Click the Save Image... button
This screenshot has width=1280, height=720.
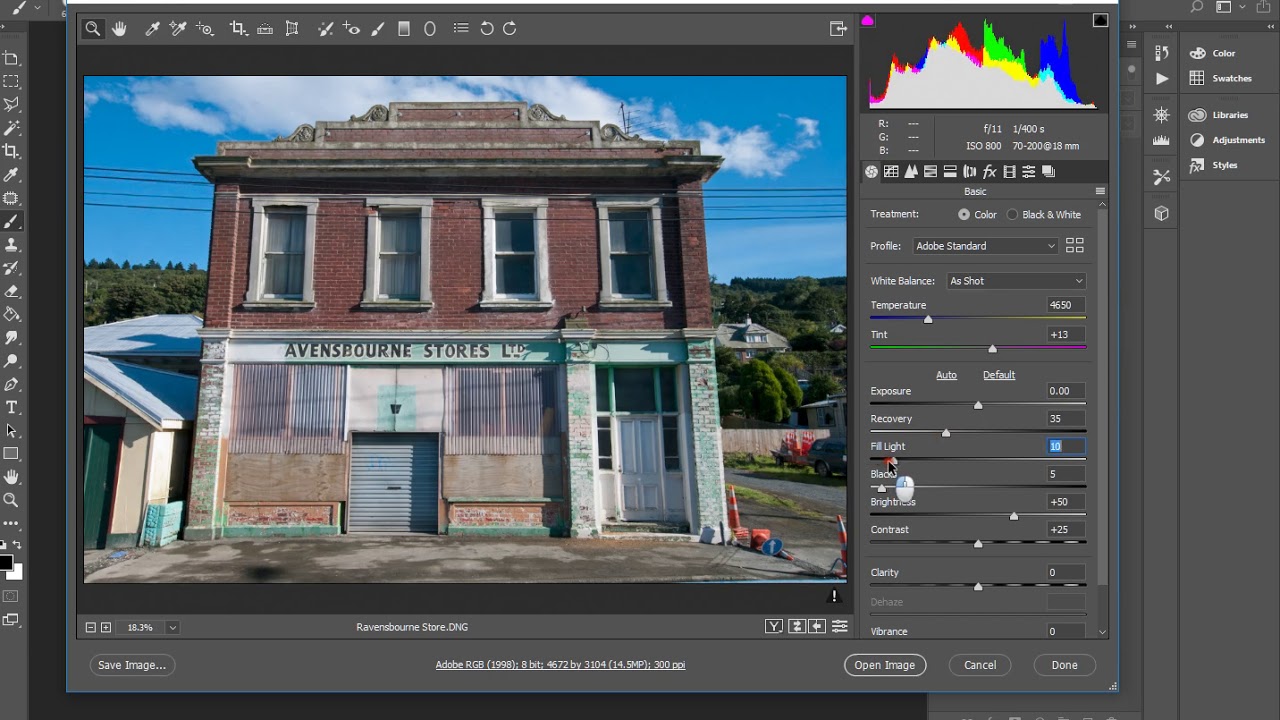coord(131,665)
